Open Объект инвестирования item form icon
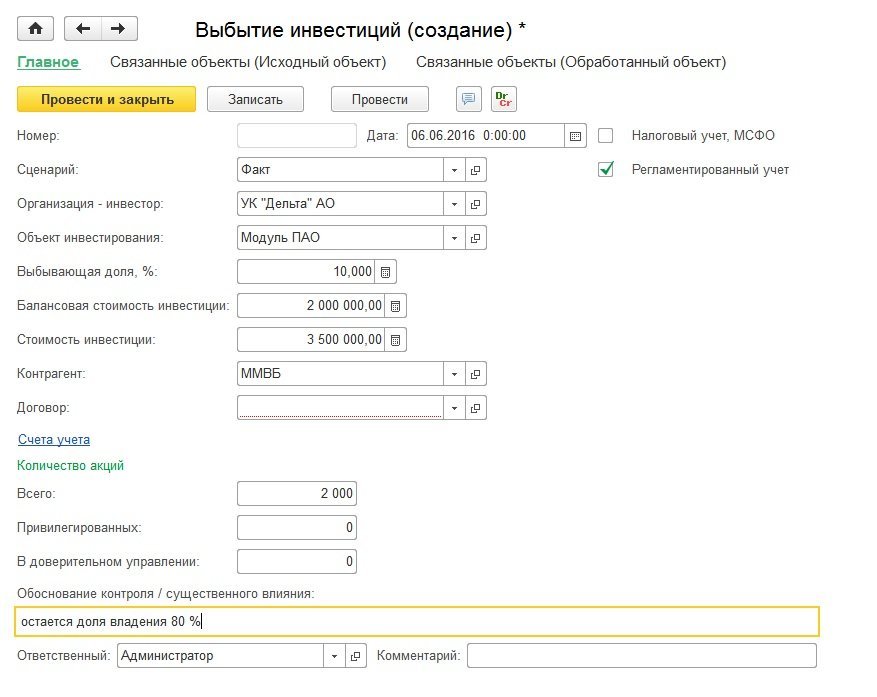 point(475,238)
